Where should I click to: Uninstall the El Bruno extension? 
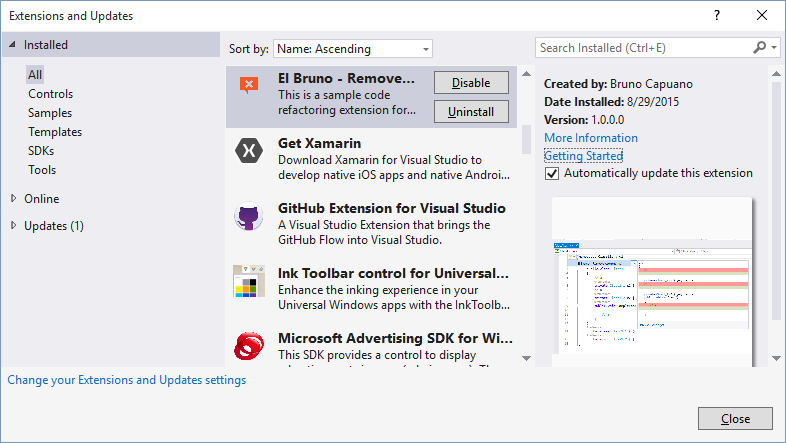471,111
